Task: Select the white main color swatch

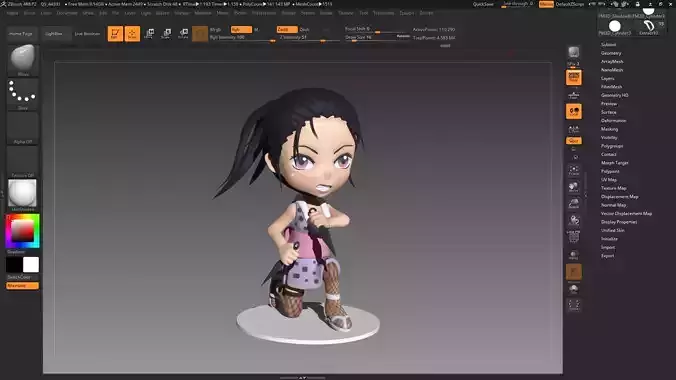Action: (31, 265)
